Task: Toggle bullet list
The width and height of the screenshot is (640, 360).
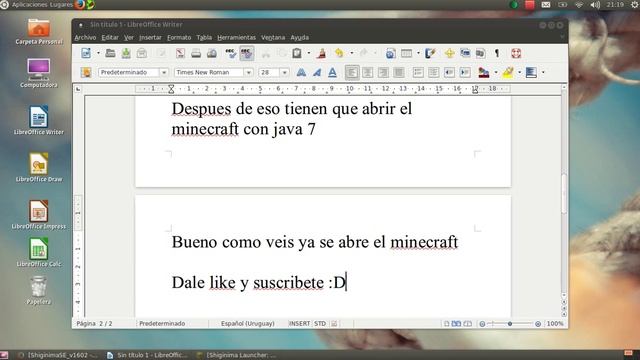Action: [433, 72]
